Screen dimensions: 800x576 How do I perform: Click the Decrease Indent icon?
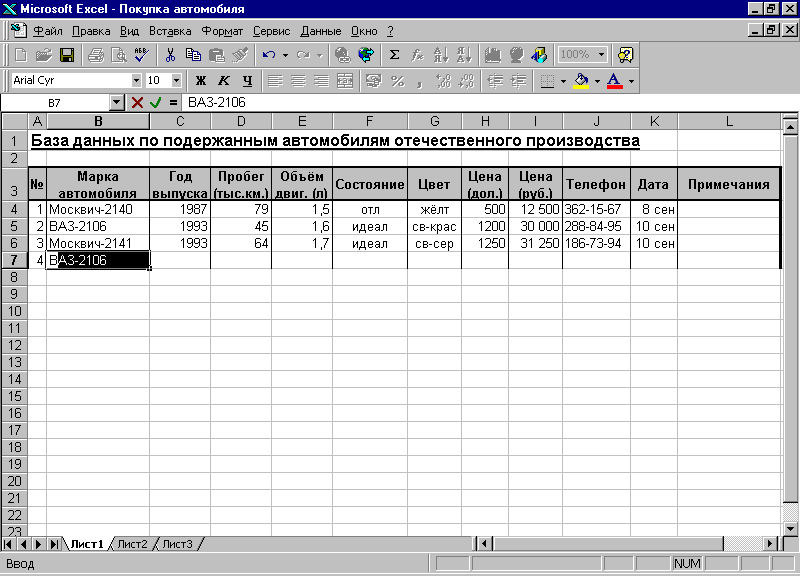(495, 81)
